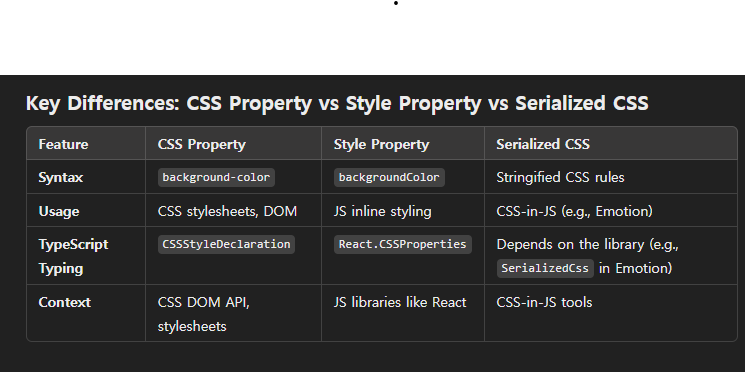Click the 'CSS-in-JS tools' cell
The height and width of the screenshot is (372, 745).
[544, 302]
